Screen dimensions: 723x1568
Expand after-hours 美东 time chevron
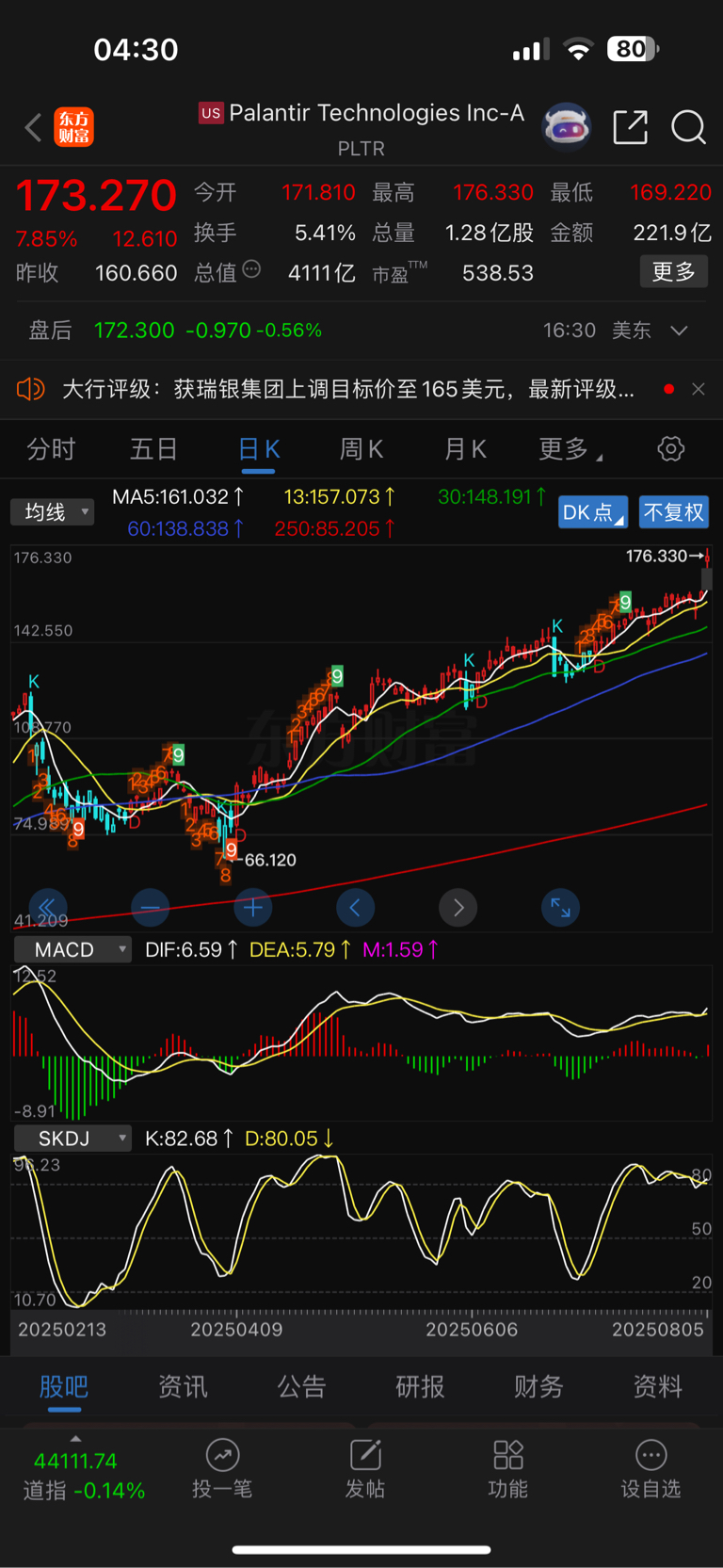click(680, 331)
